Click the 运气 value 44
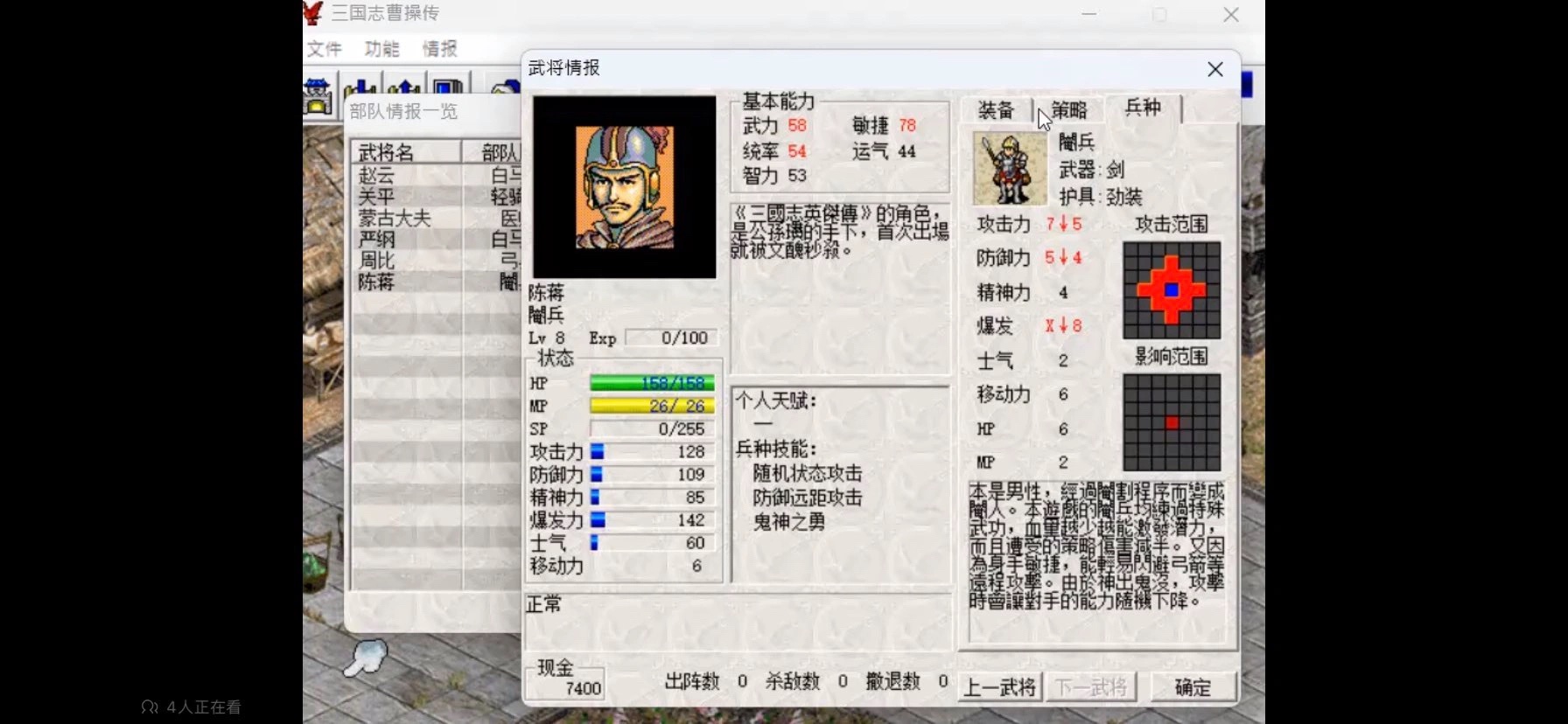 point(907,151)
